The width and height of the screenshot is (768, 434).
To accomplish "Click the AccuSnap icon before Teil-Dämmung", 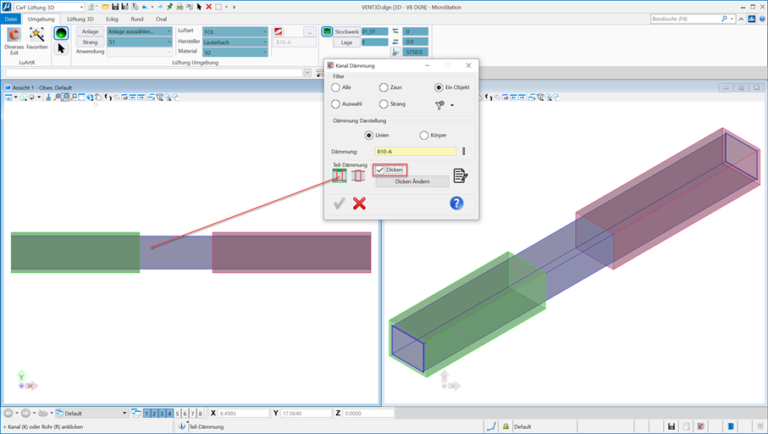I will point(182,426).
